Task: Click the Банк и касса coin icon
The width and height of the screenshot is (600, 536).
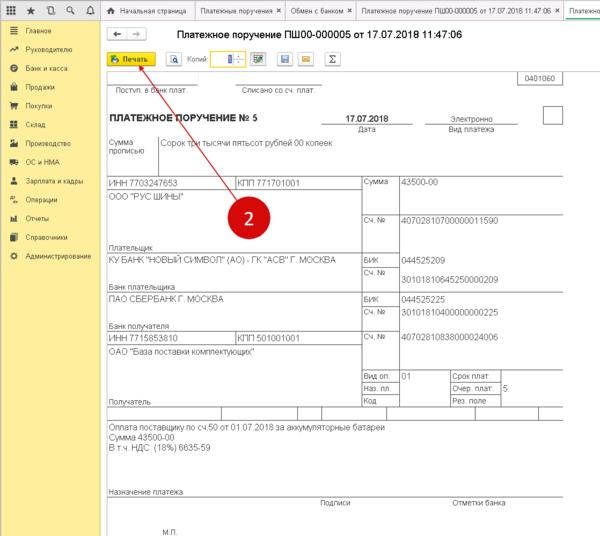Action: 14,68
